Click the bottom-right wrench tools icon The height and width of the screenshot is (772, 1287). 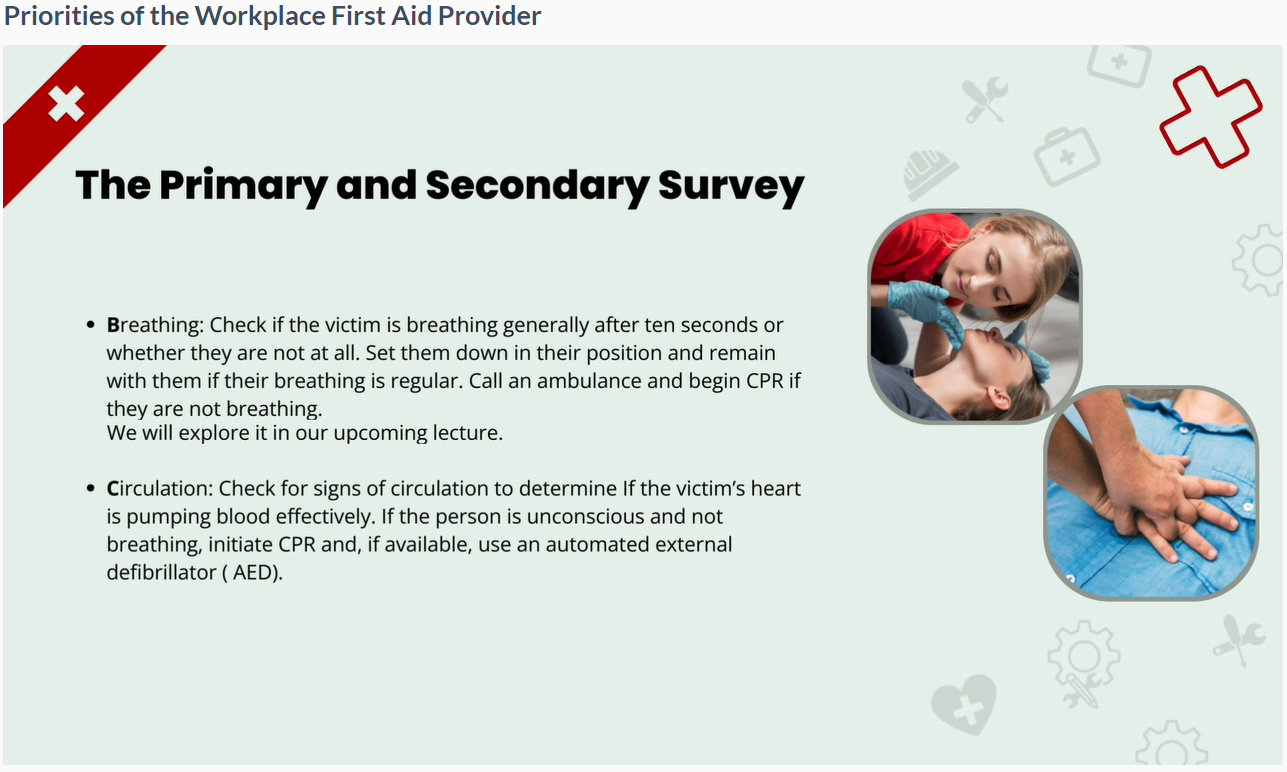[1238, 640]
